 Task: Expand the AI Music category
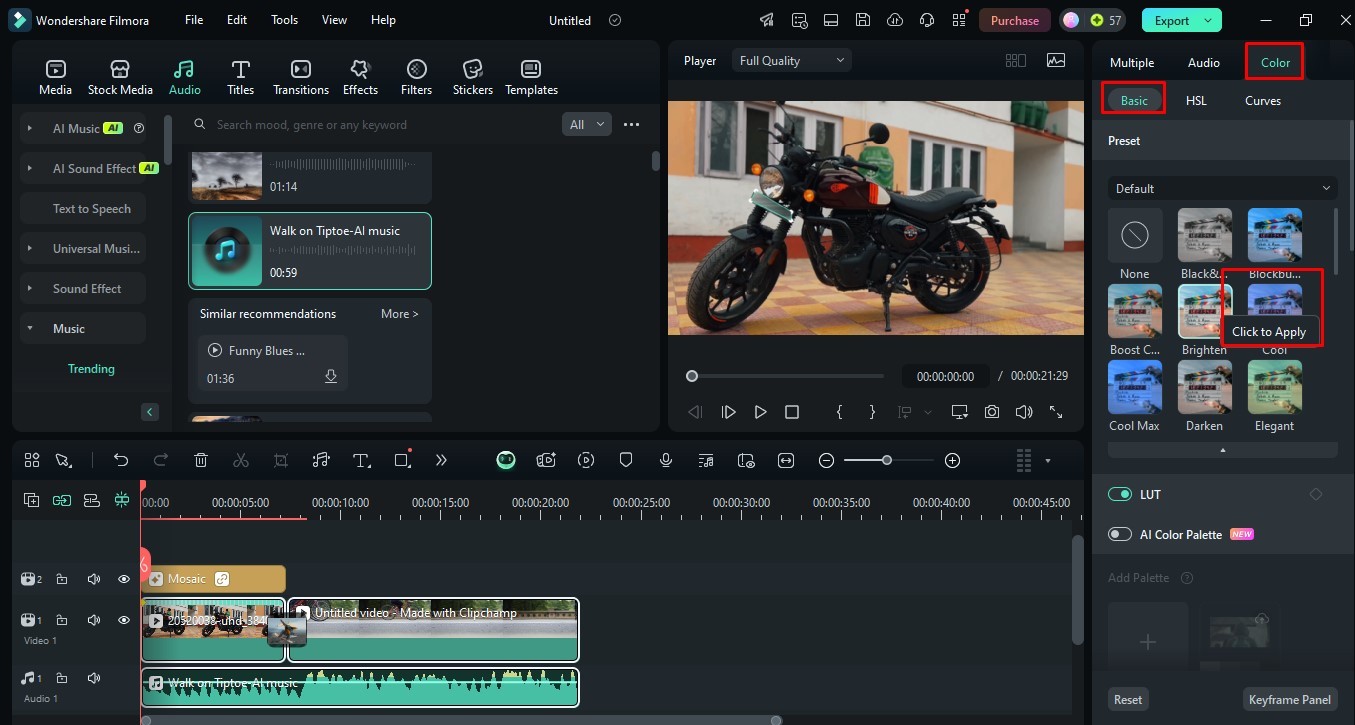click(30, 128)
